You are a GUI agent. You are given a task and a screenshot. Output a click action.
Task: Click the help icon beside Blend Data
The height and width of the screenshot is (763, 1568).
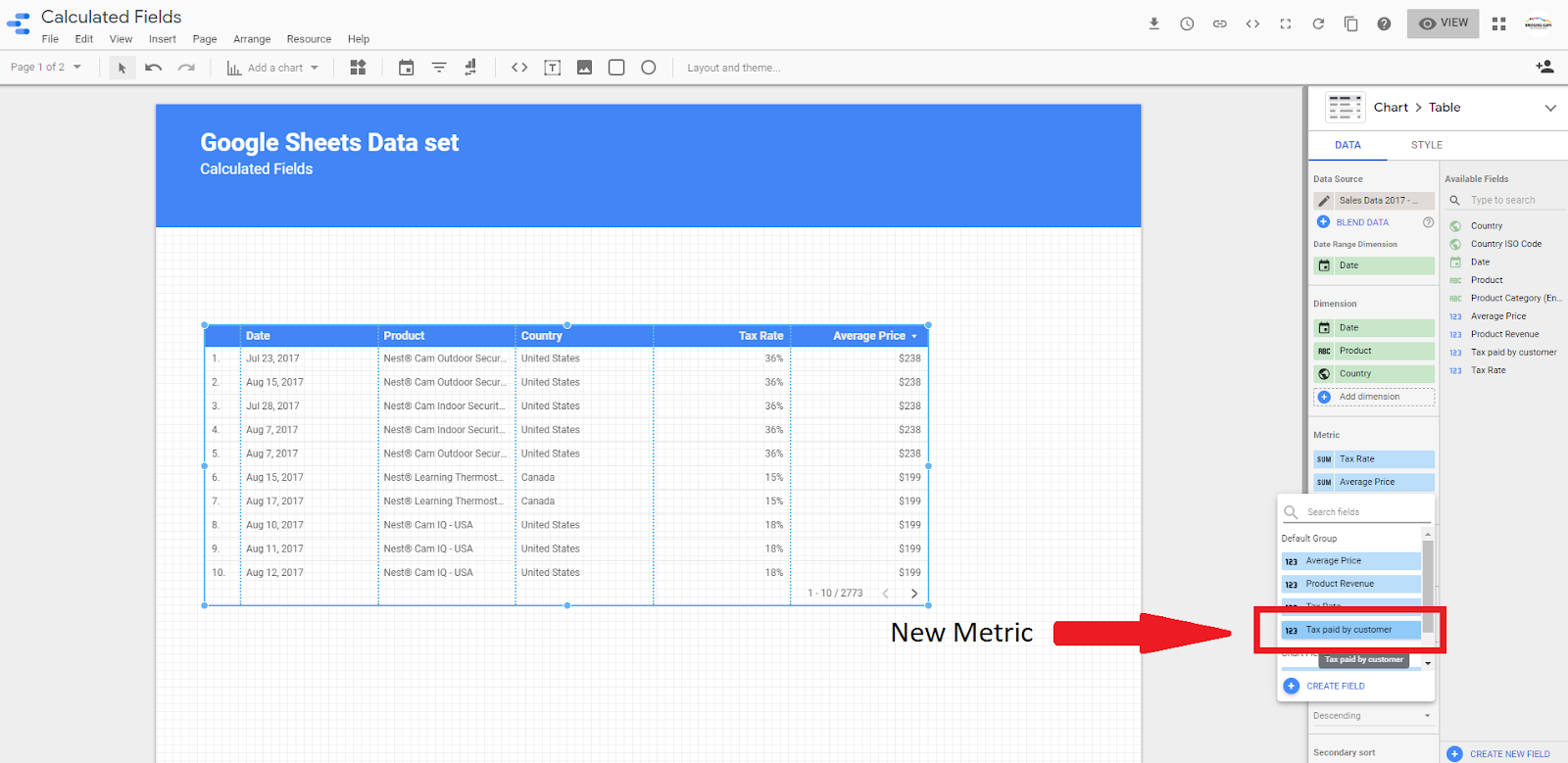click(1428, 222)
